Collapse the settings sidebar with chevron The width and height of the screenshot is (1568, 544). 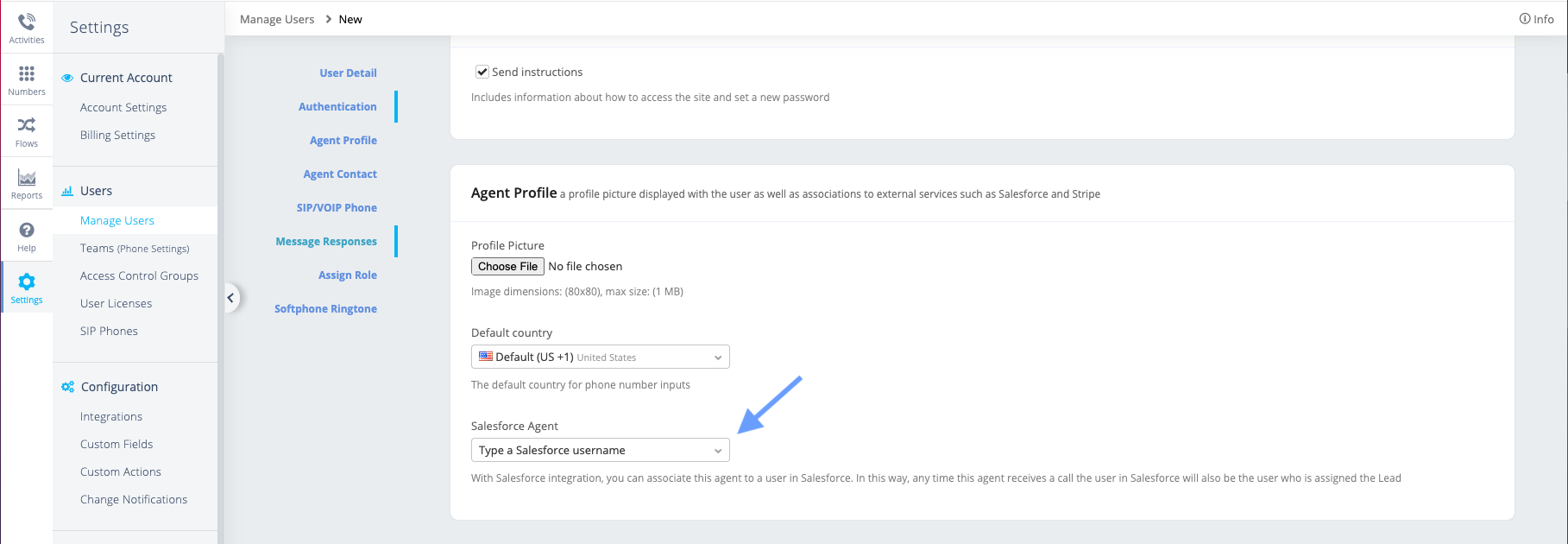tap(230, 298)
